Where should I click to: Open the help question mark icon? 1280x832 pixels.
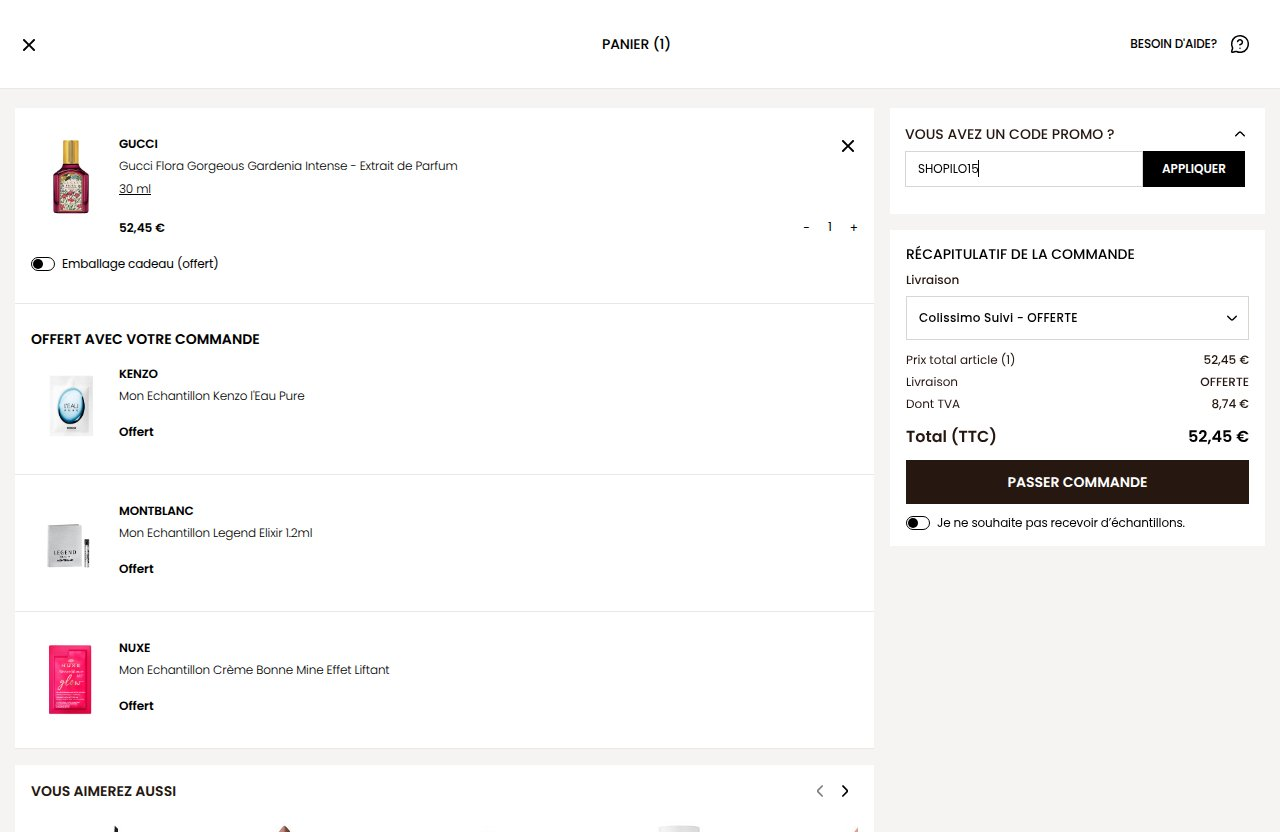1240,44
